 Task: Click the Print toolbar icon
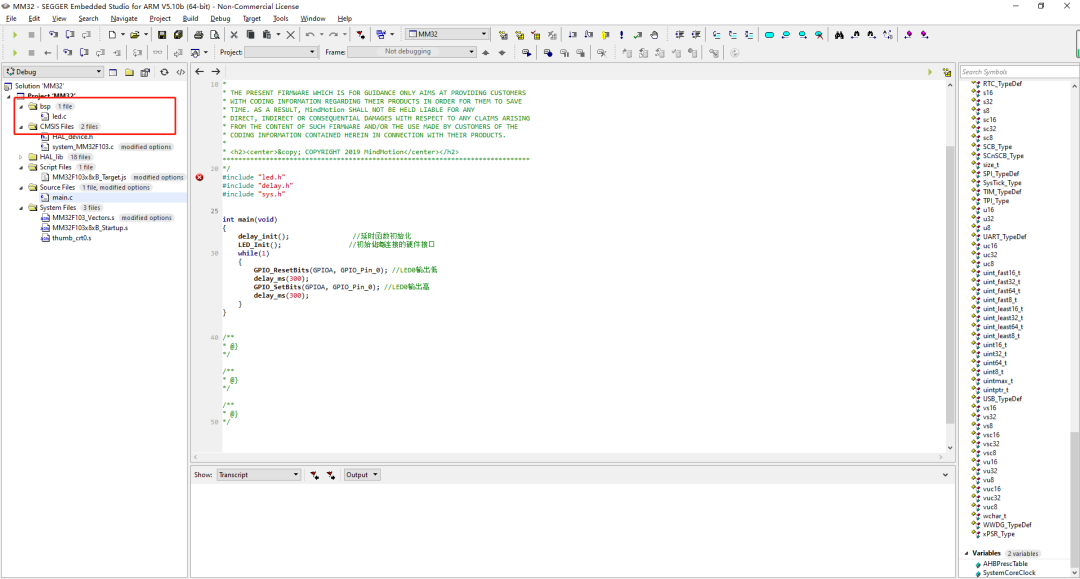point(198,34)
